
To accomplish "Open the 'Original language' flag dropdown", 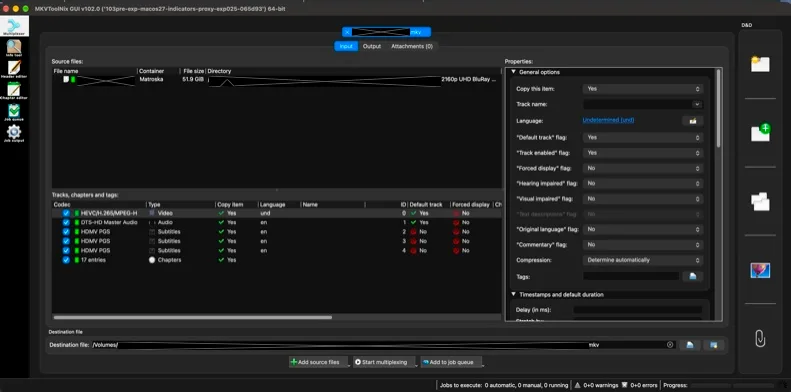I will pos(643,230).
